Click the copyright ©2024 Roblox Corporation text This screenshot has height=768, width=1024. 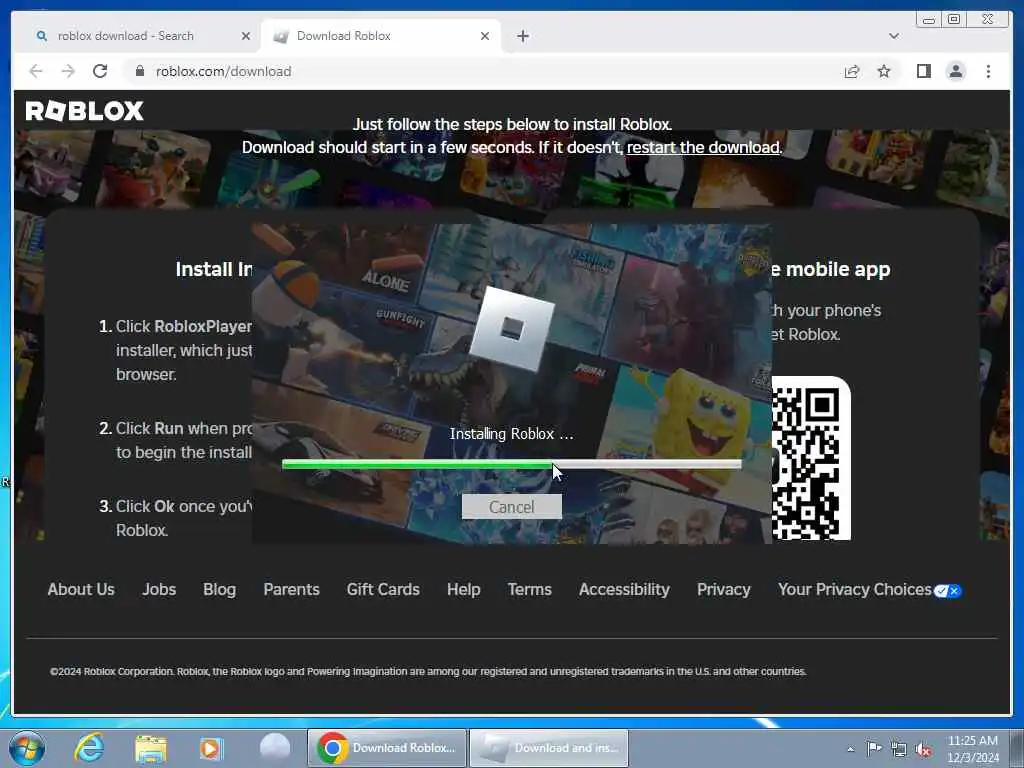coord(428,671)
